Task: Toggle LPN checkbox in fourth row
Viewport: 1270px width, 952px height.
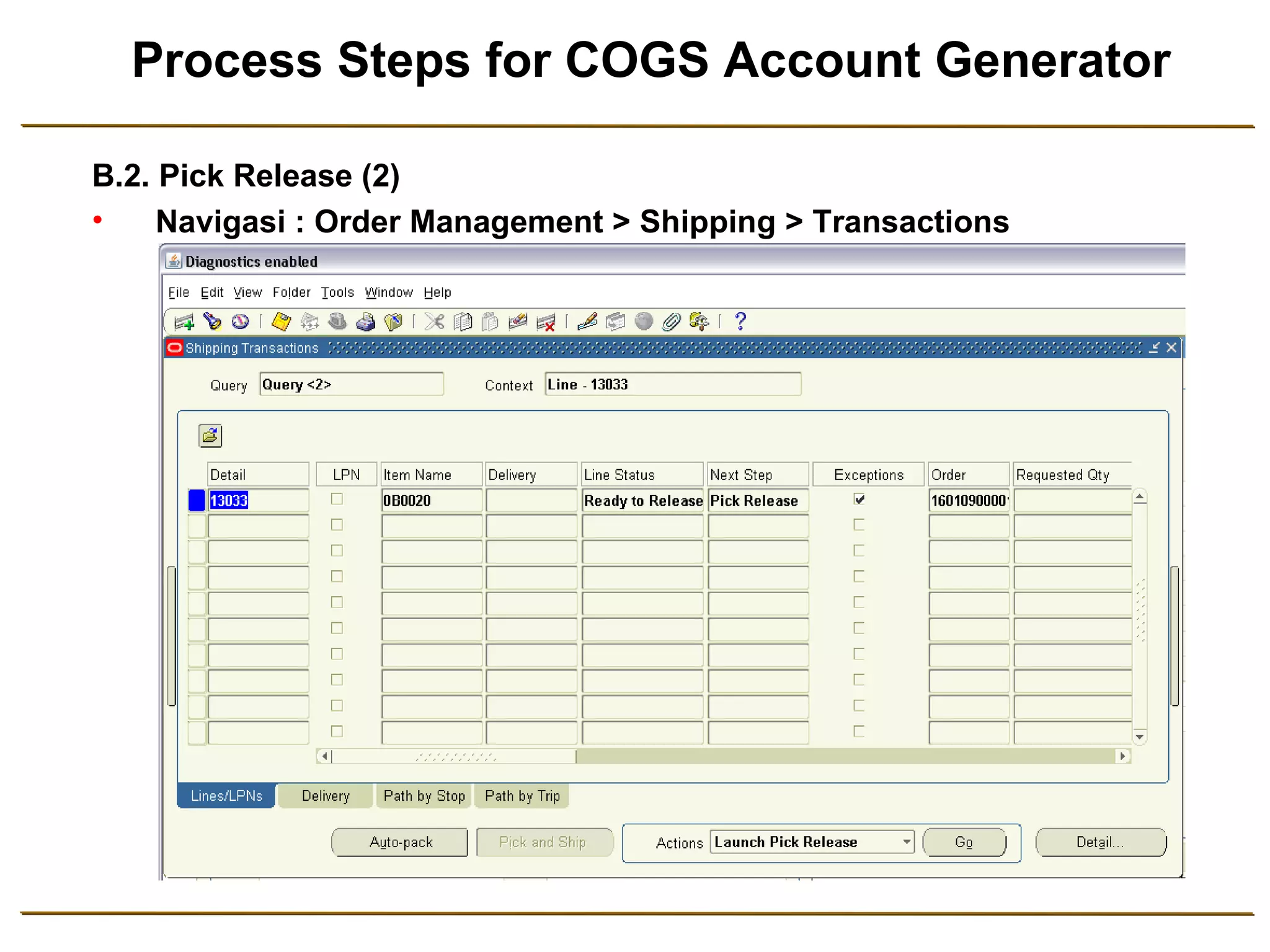Action: pos(337,576)
